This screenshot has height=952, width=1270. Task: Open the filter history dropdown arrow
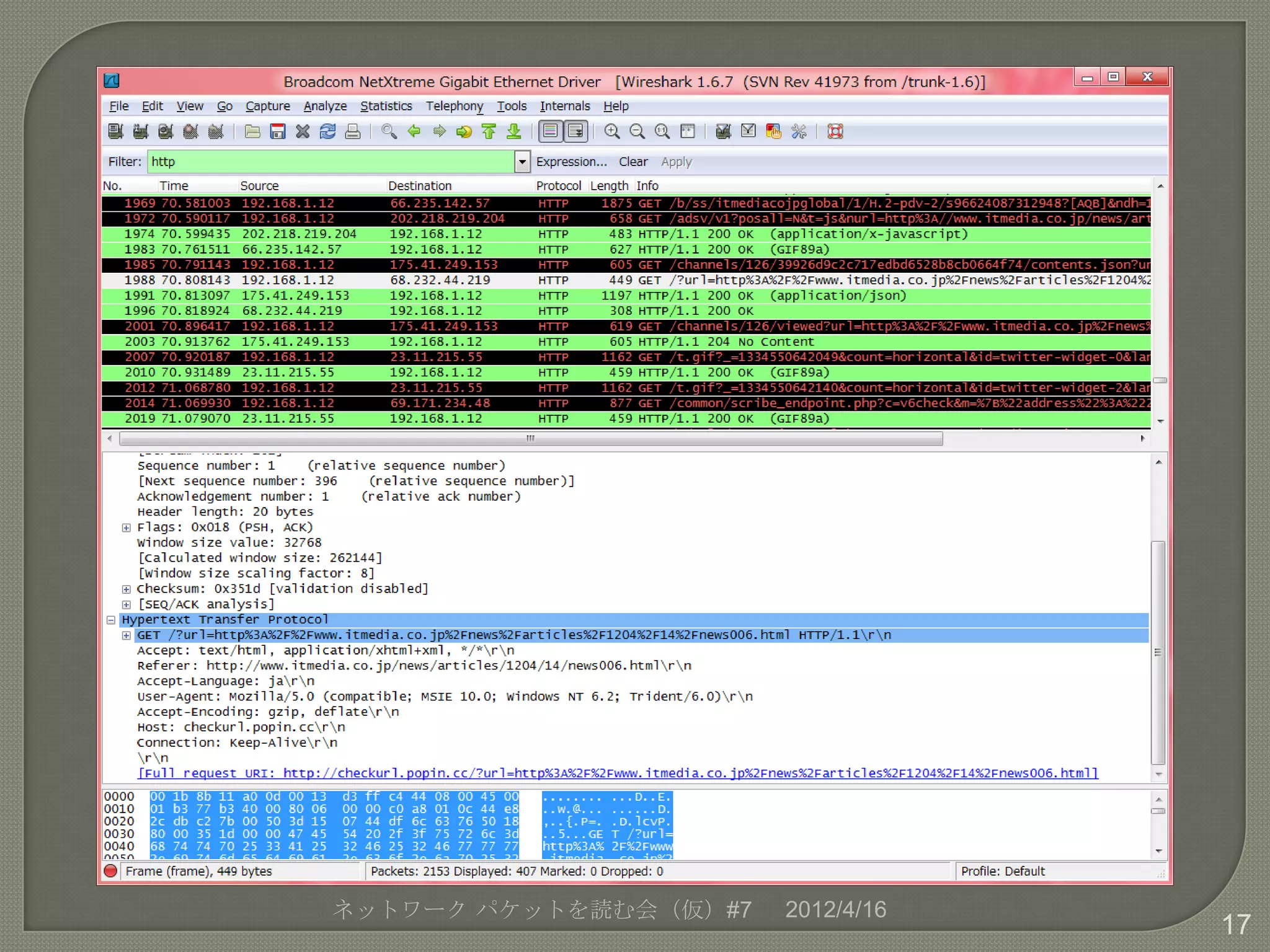pyautogui.click(x=522, y=162)
